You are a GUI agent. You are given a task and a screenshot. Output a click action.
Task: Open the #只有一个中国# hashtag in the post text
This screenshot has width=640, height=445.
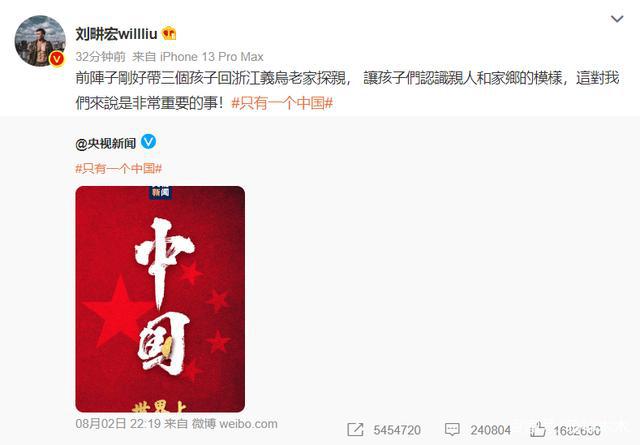282,103
